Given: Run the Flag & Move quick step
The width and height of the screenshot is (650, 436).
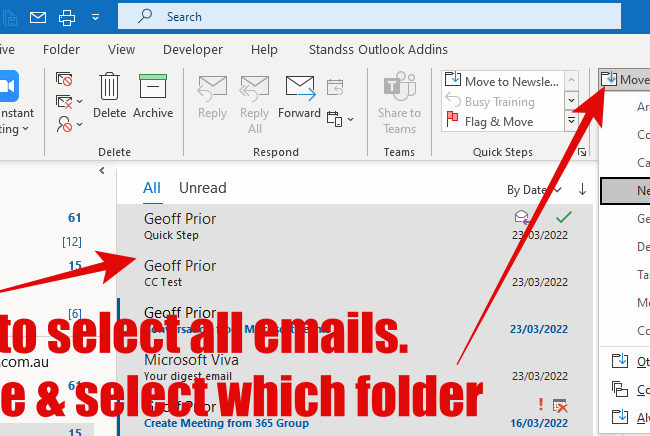Looking at the screenshot, I should (x=497, y=122).
